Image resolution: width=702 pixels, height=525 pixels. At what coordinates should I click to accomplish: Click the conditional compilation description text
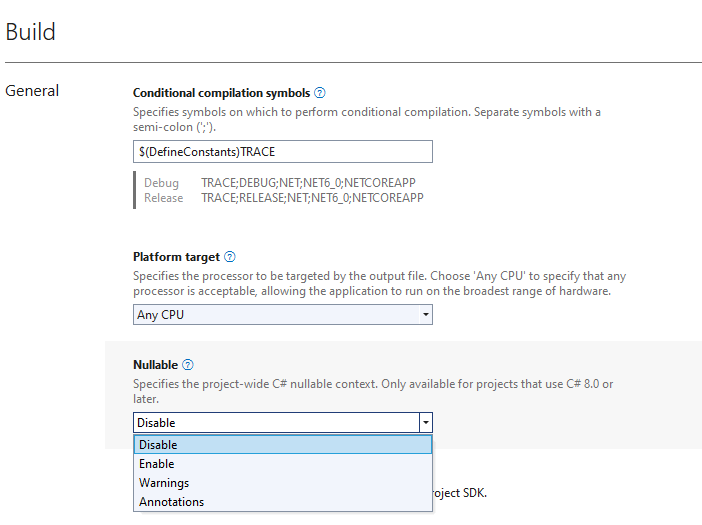click(x=366, y=119)
